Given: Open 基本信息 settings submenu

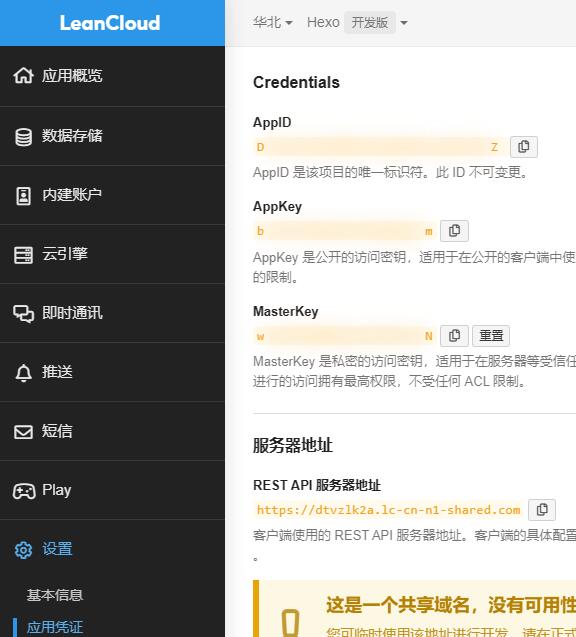Looking at the screenshot, I should [55, 596].
